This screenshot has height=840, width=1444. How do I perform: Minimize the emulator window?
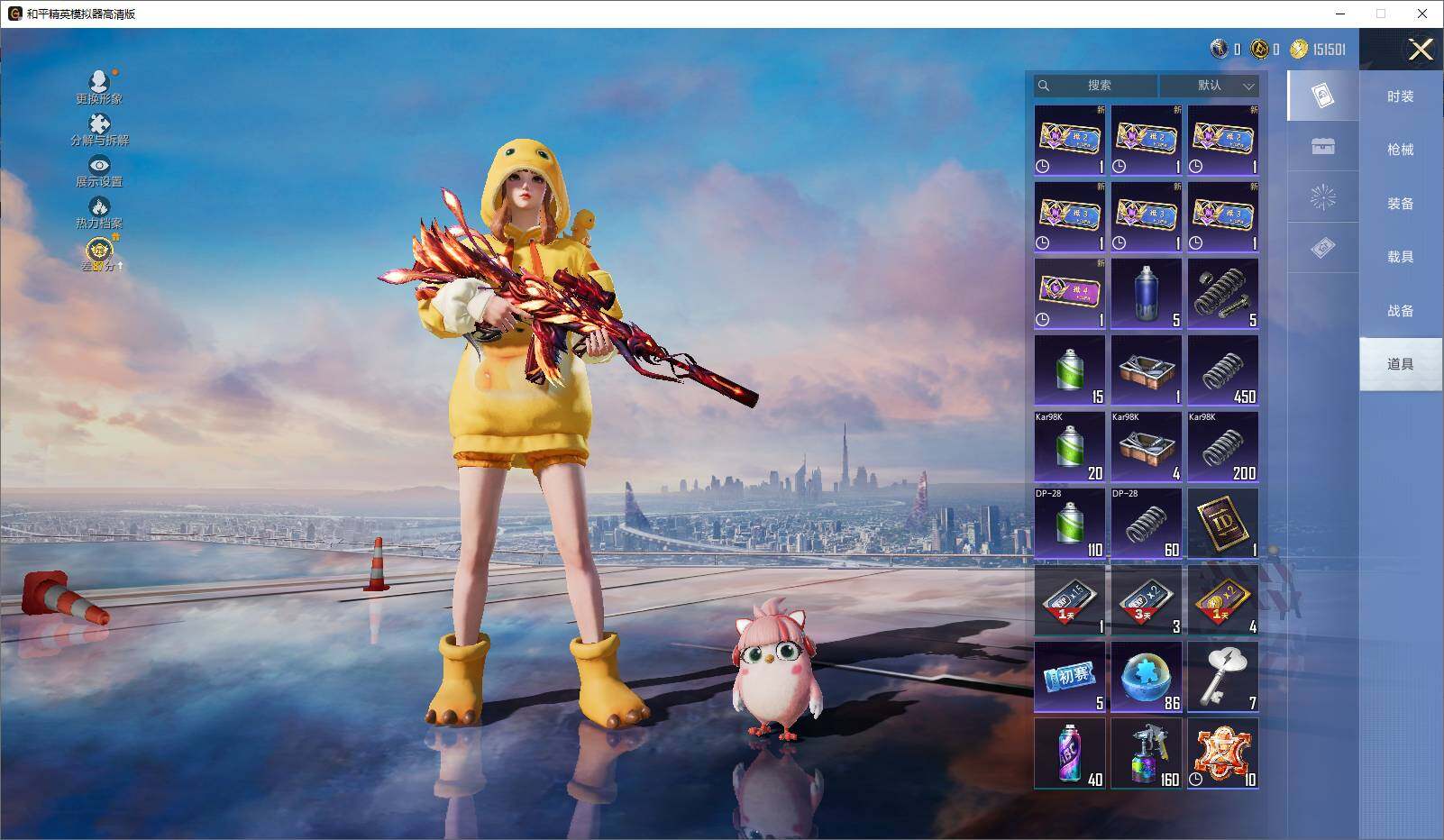pos(1340,14)
